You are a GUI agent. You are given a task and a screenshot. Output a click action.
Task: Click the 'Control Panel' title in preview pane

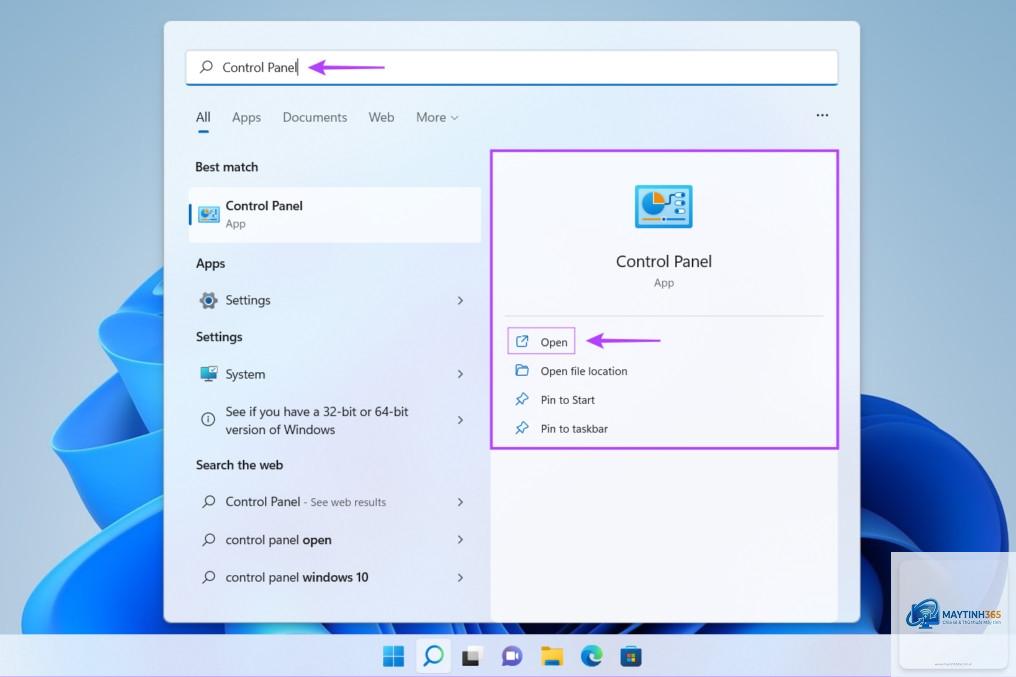[x=664, y=261]
